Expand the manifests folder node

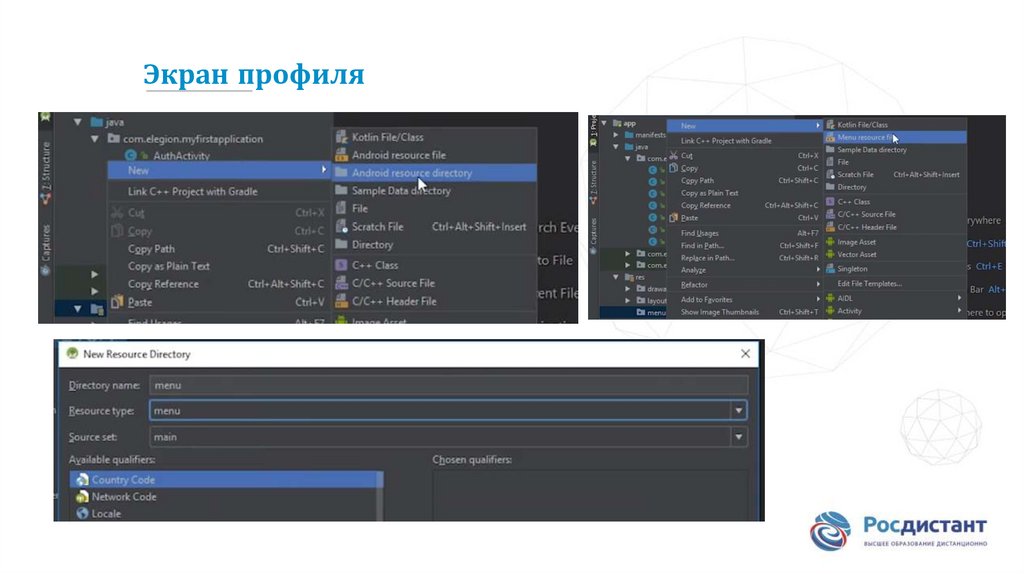[x=616, y=135]
